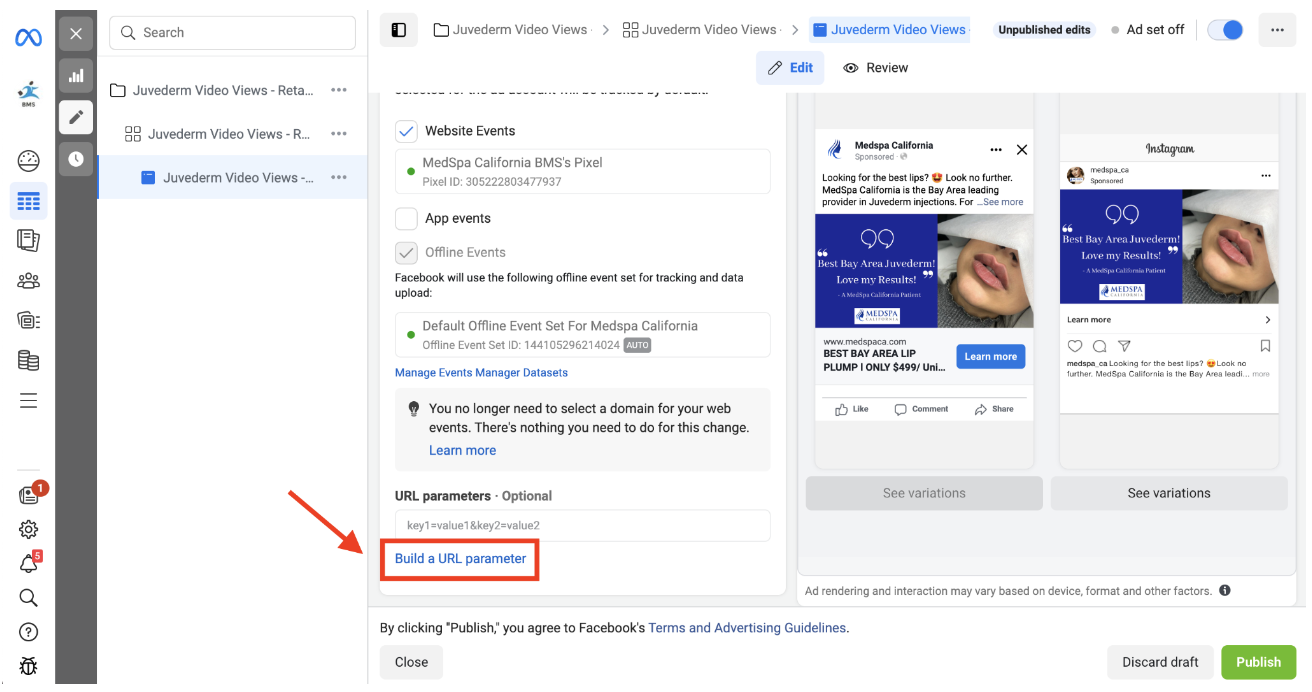
Task: Toggle the Offline Events checkbox
Action: [406, 252]
